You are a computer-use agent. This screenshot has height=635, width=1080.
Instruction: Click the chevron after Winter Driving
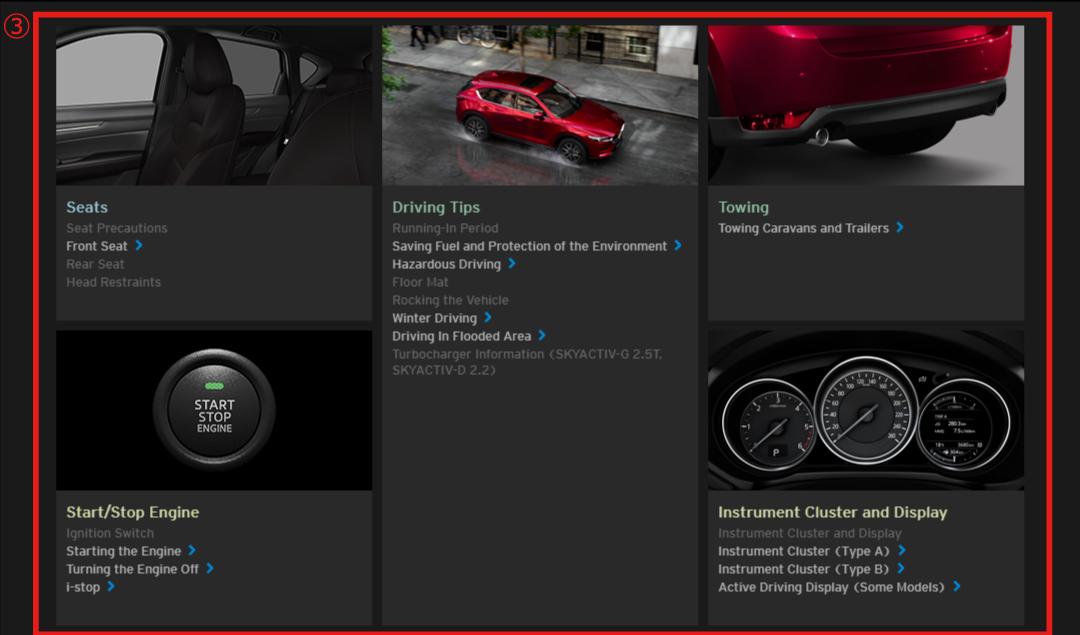point(488,318)
